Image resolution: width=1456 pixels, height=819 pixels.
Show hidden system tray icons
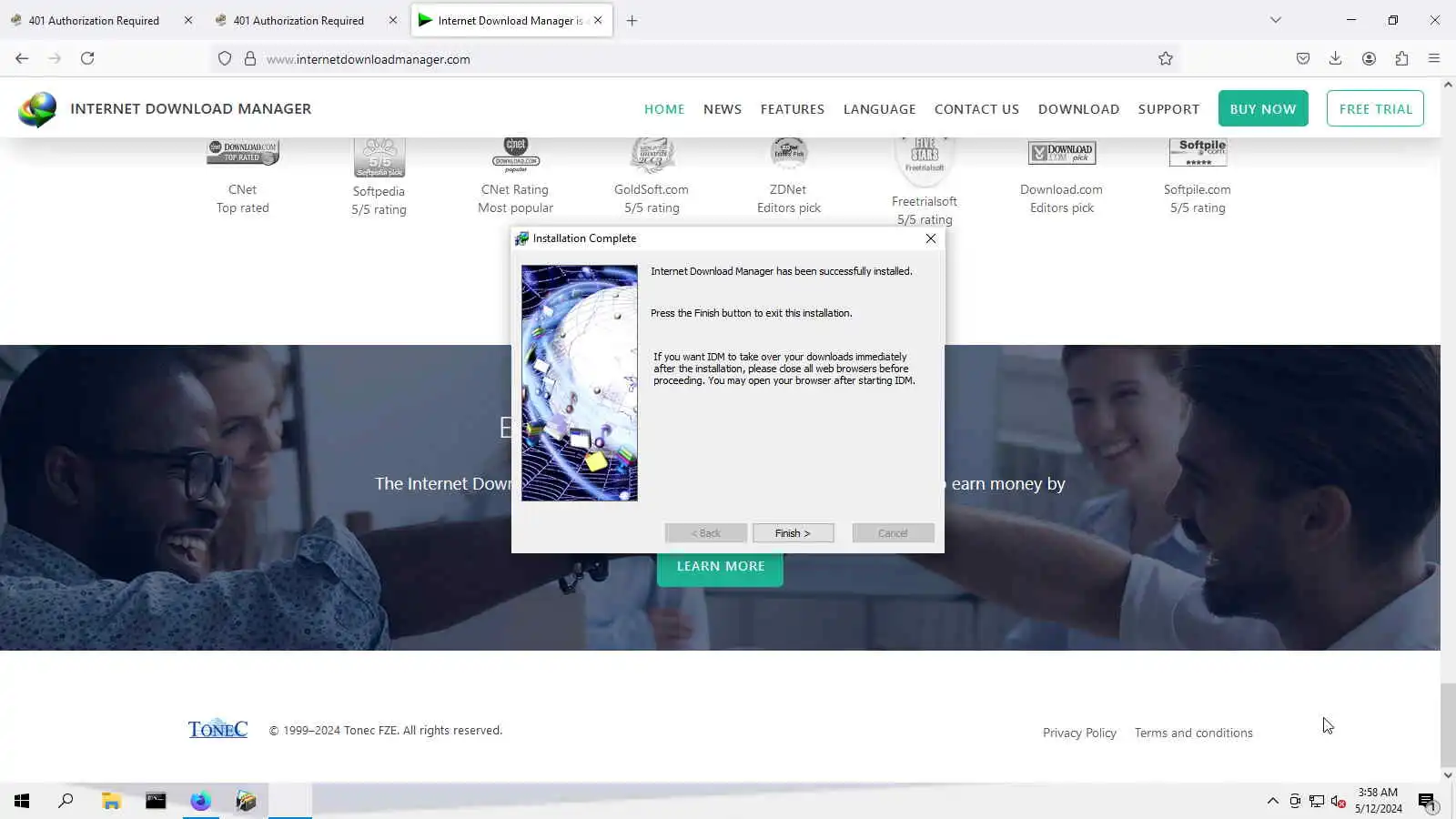pos(1272,801)
